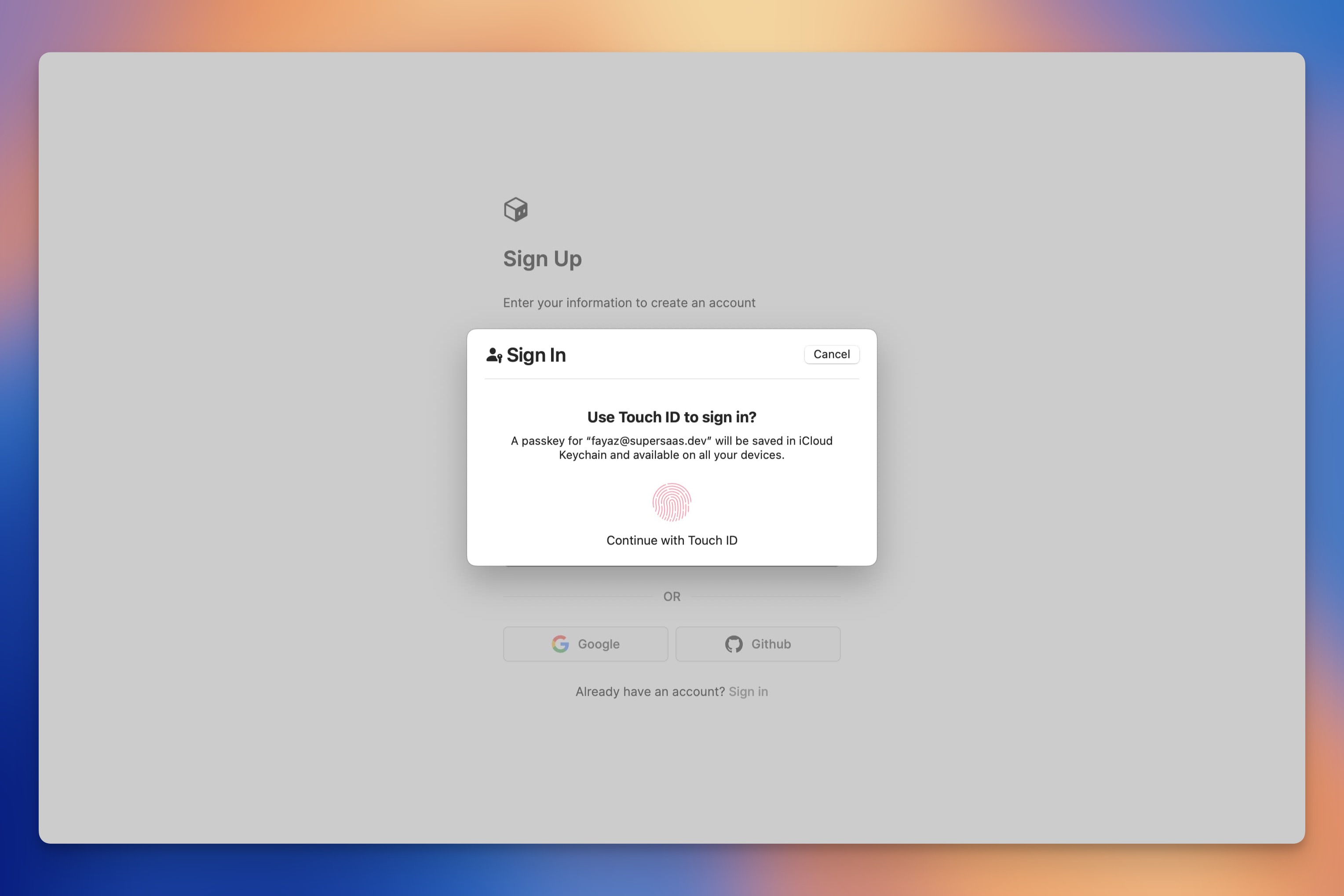Click the 'Already have an account?' text
This screenshot has width=1344, height=896.
click(650, 691)
